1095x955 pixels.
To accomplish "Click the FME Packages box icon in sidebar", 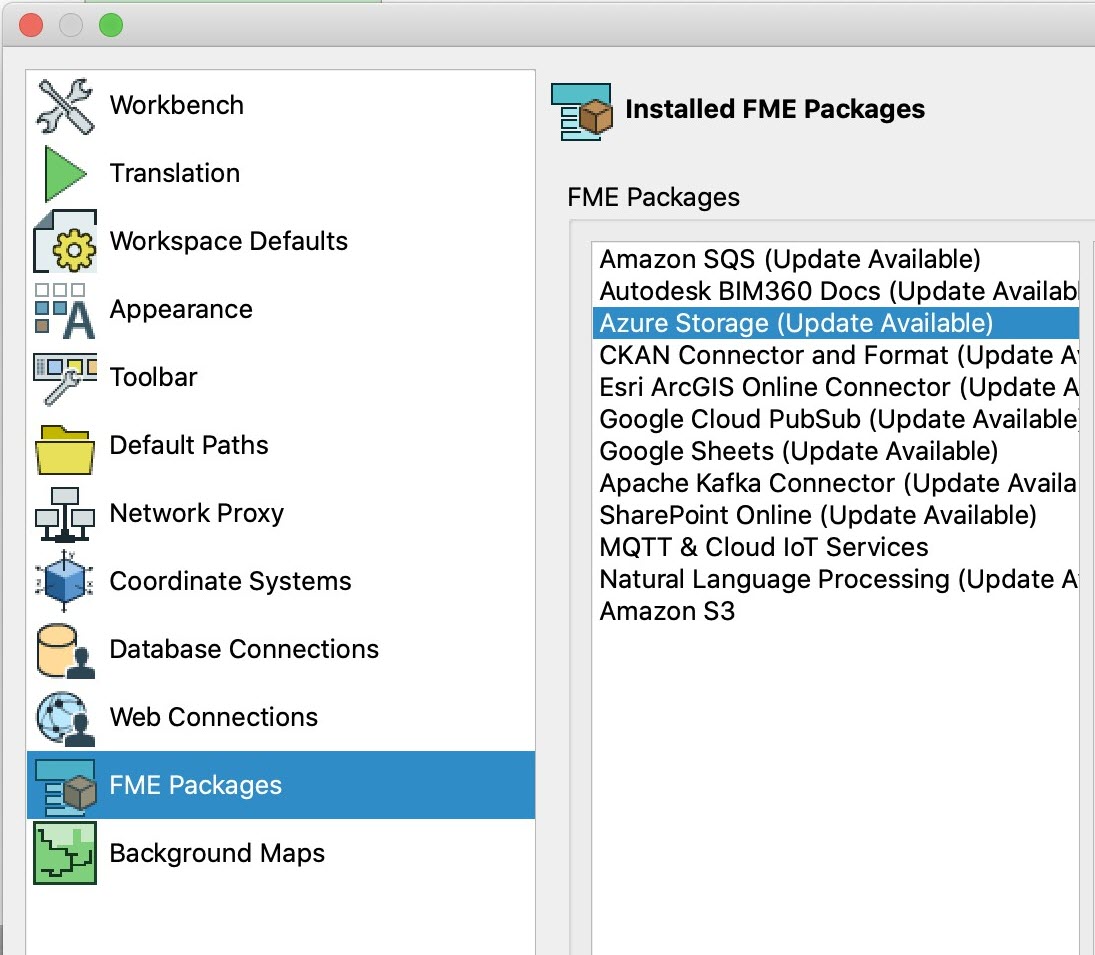I will (x=65, y=787).
